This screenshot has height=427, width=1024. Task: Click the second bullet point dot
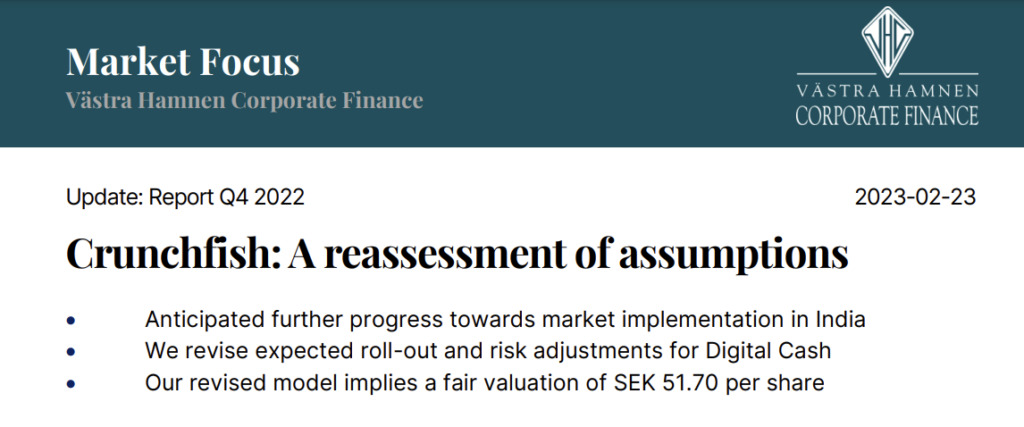point(71,352)
